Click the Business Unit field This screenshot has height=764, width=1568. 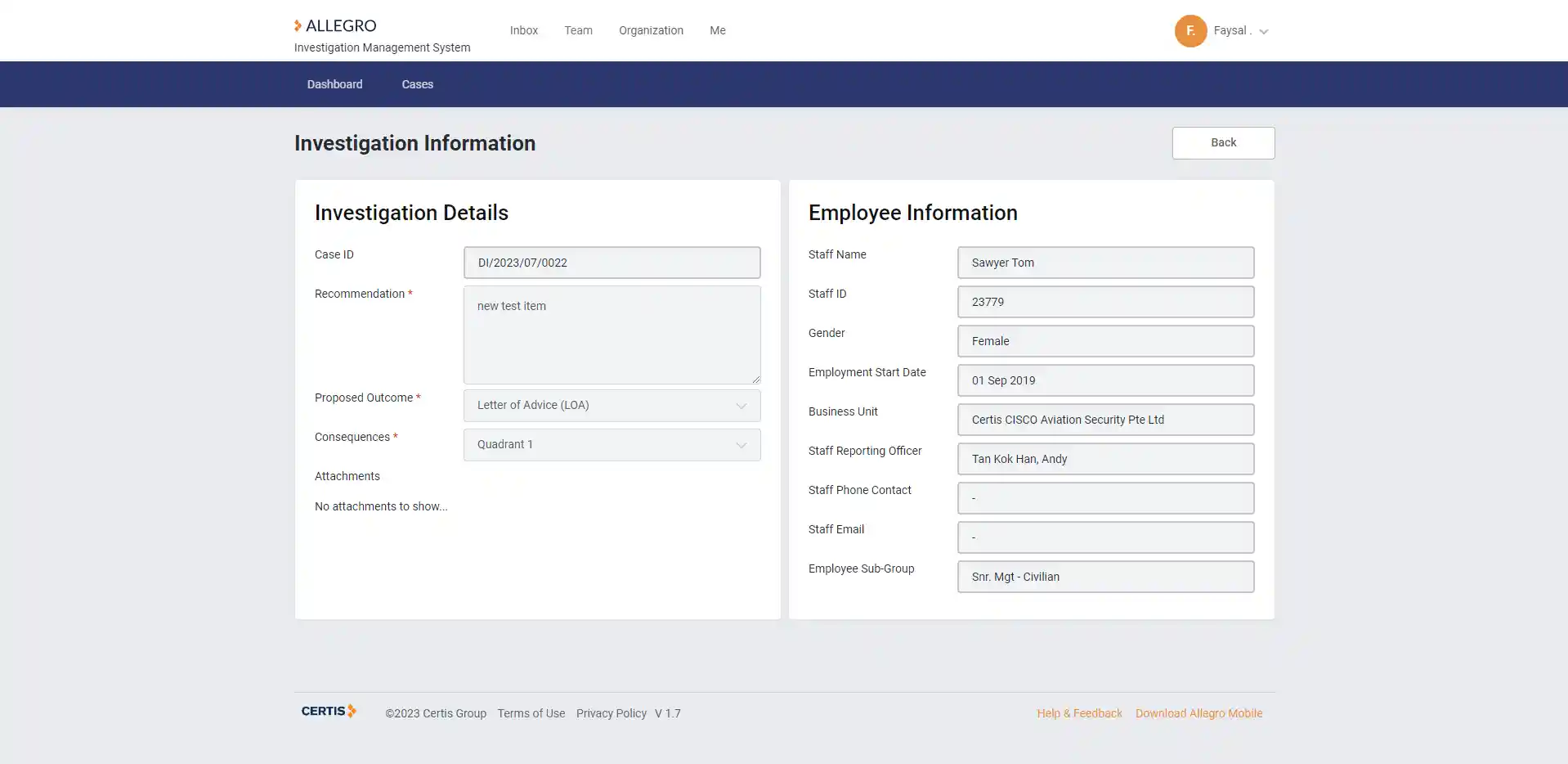[x=1105, y=420]
